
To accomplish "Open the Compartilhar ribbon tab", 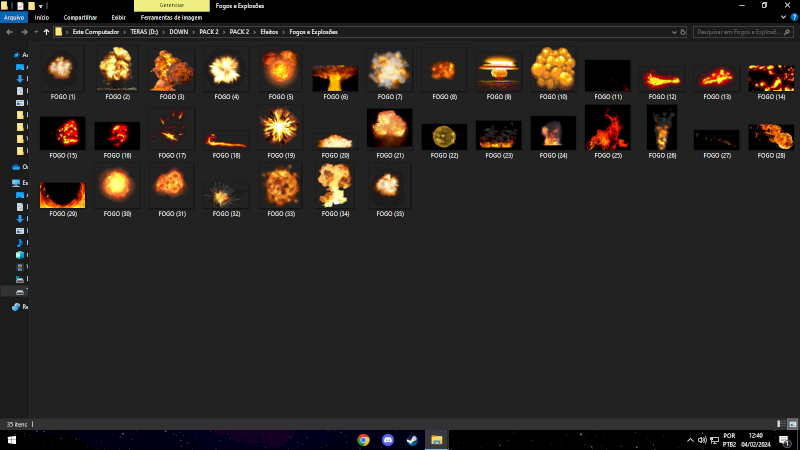I will click(x=80, y=17).
